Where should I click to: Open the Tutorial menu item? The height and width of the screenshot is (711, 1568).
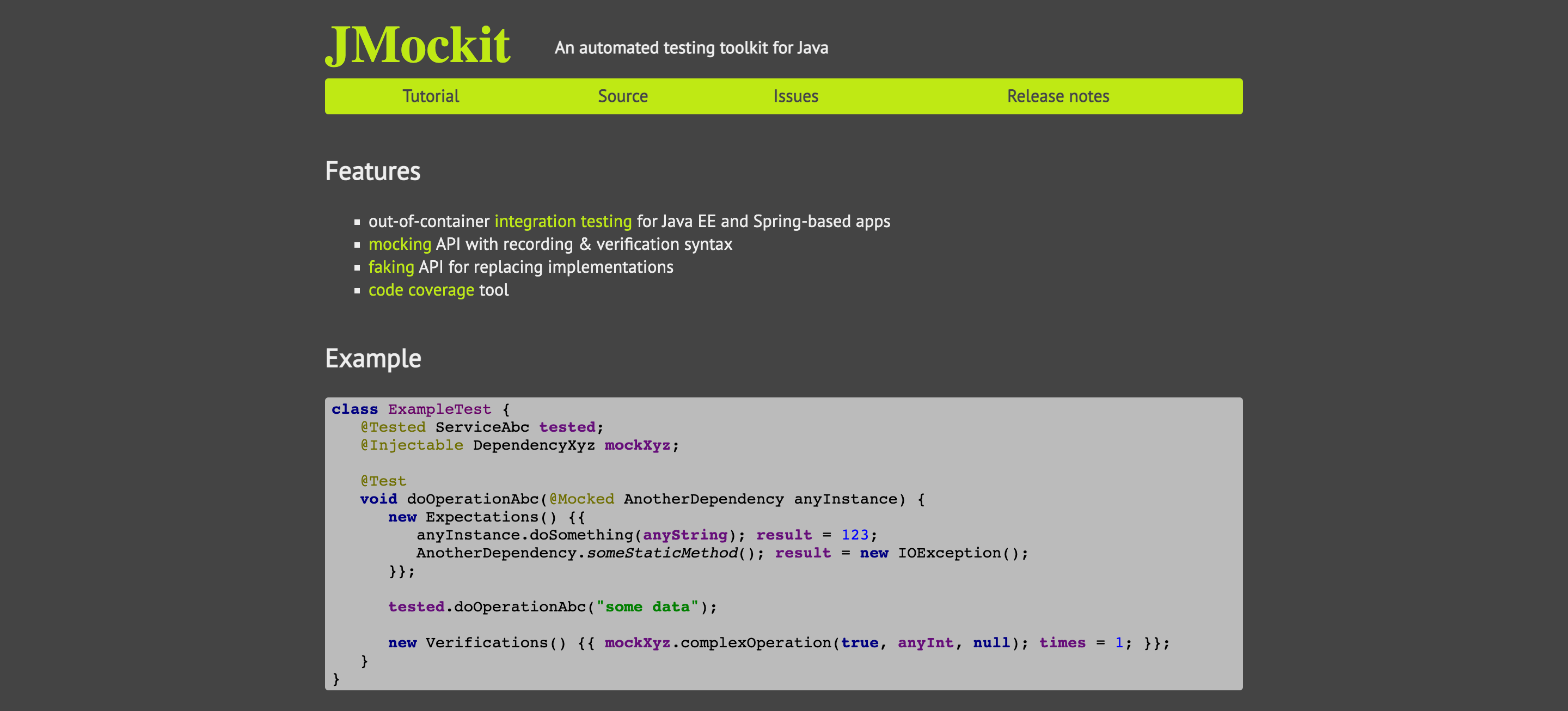coord(430,96)
